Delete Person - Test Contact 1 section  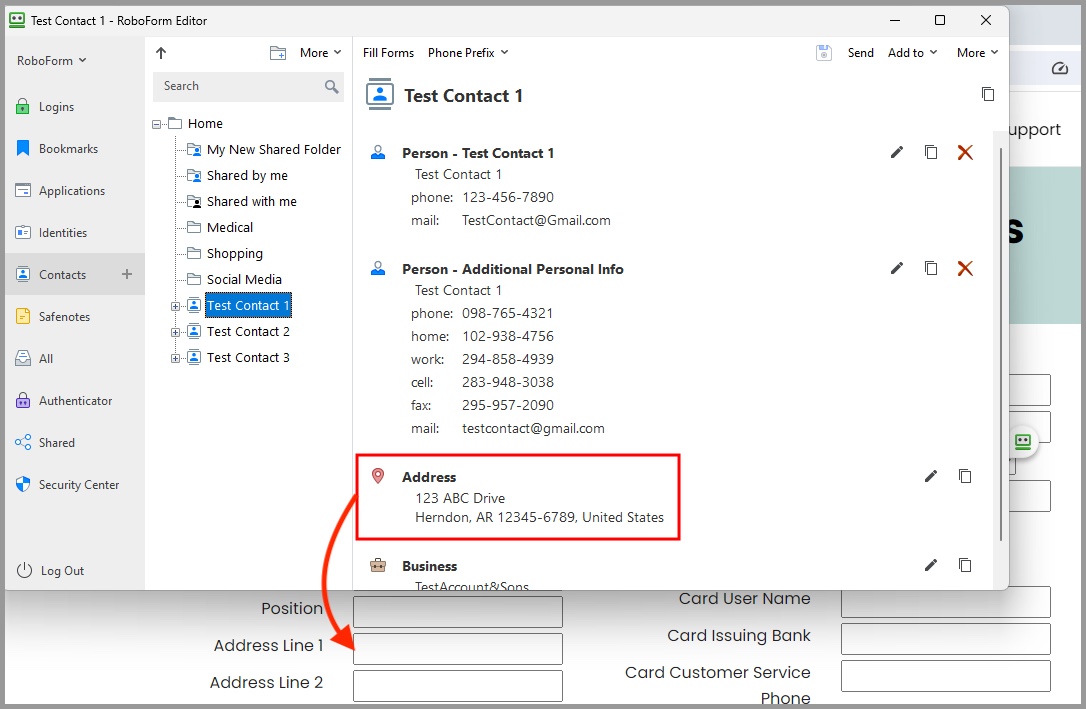coord(965,152)
